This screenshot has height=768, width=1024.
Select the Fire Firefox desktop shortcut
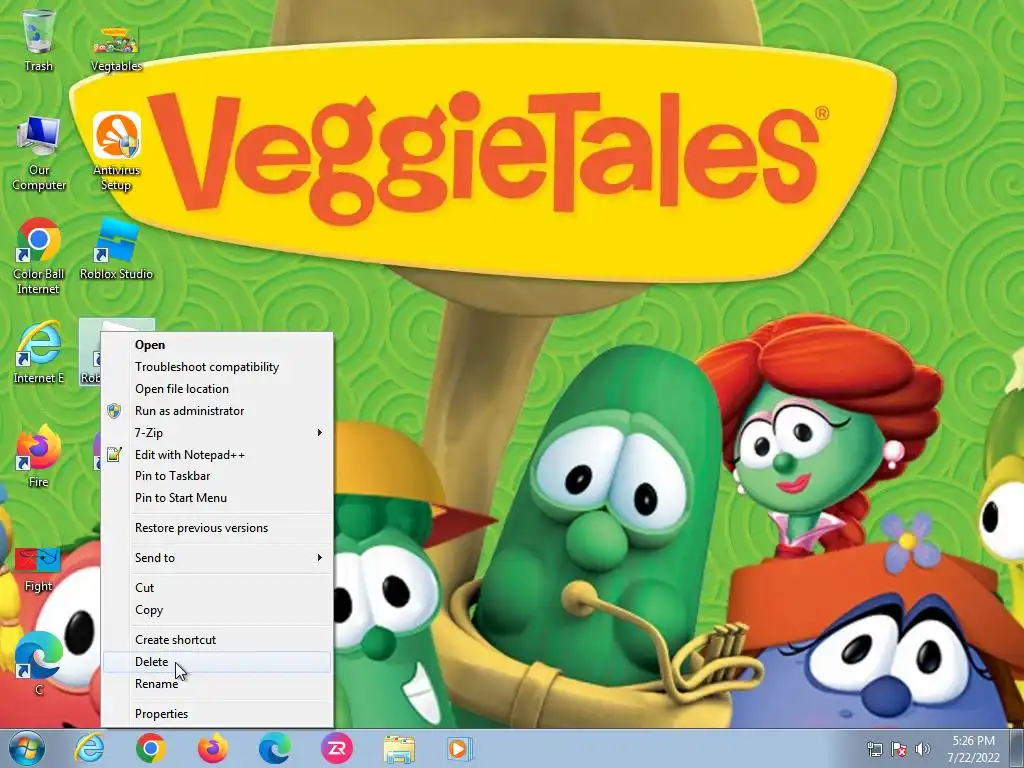39,456
